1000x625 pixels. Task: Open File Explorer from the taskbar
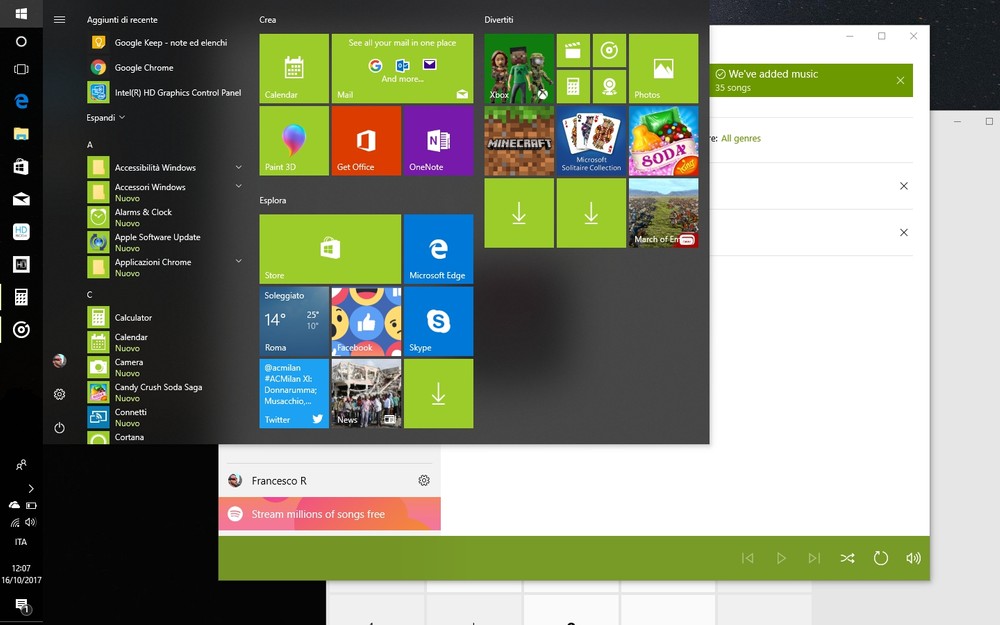21,133
